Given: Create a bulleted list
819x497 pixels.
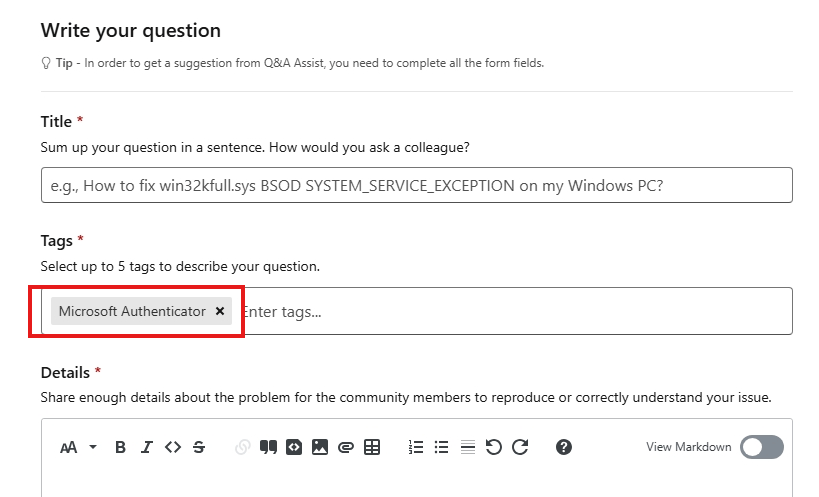Looking at the screenshot, I should [x=441, y=447].
